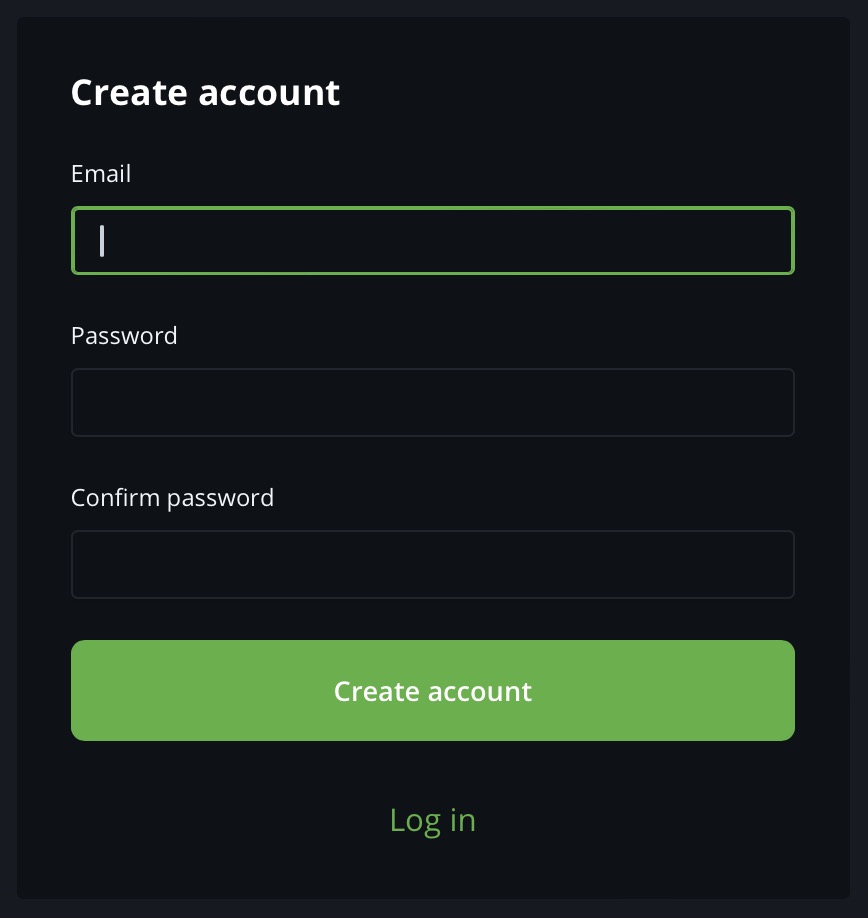Click the Email field label
The width and height of the screenshot is (868, 918).
pos(100,173)
